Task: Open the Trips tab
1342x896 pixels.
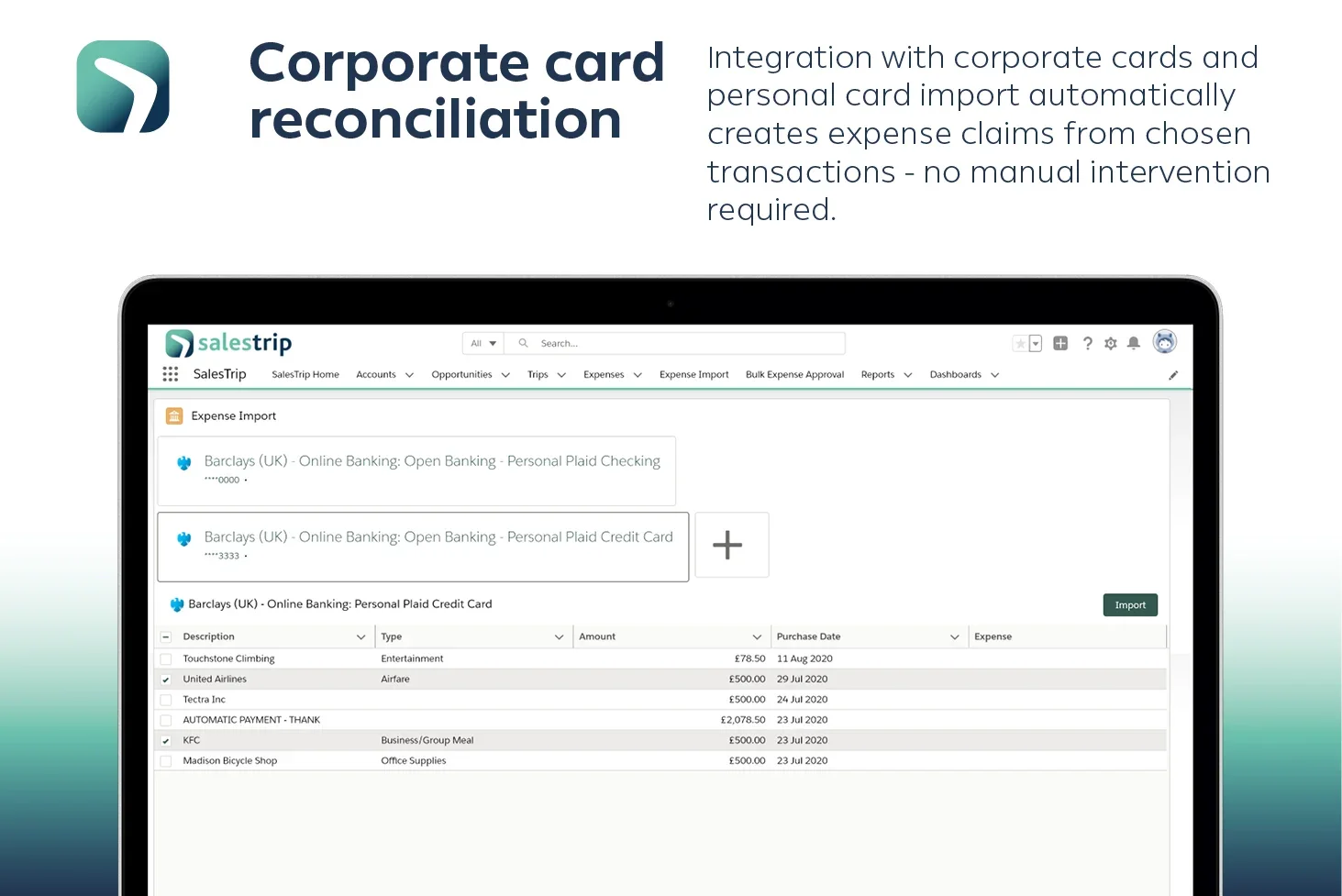Action: click(538, 375)
